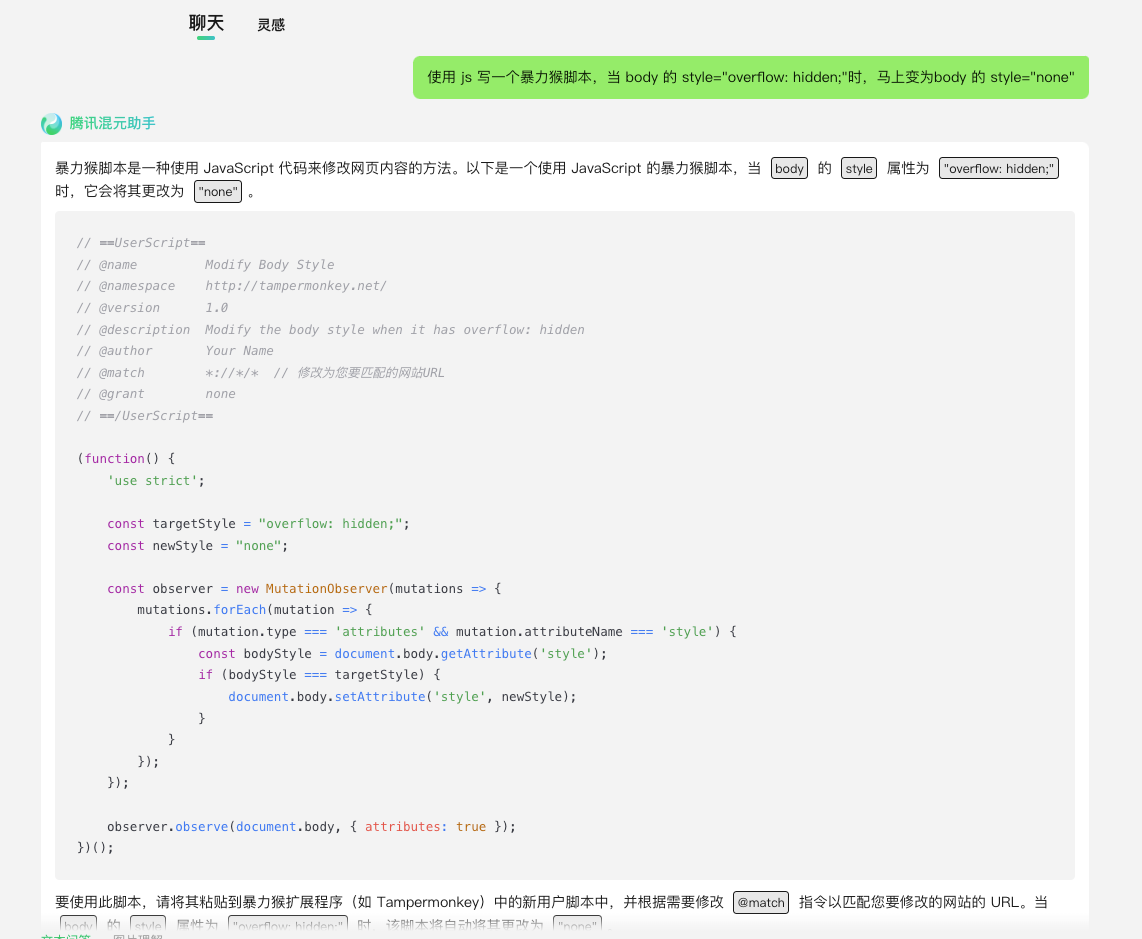
Task: Click the @namespace tampermonkey.net URL line
Action: coord(232,286)
